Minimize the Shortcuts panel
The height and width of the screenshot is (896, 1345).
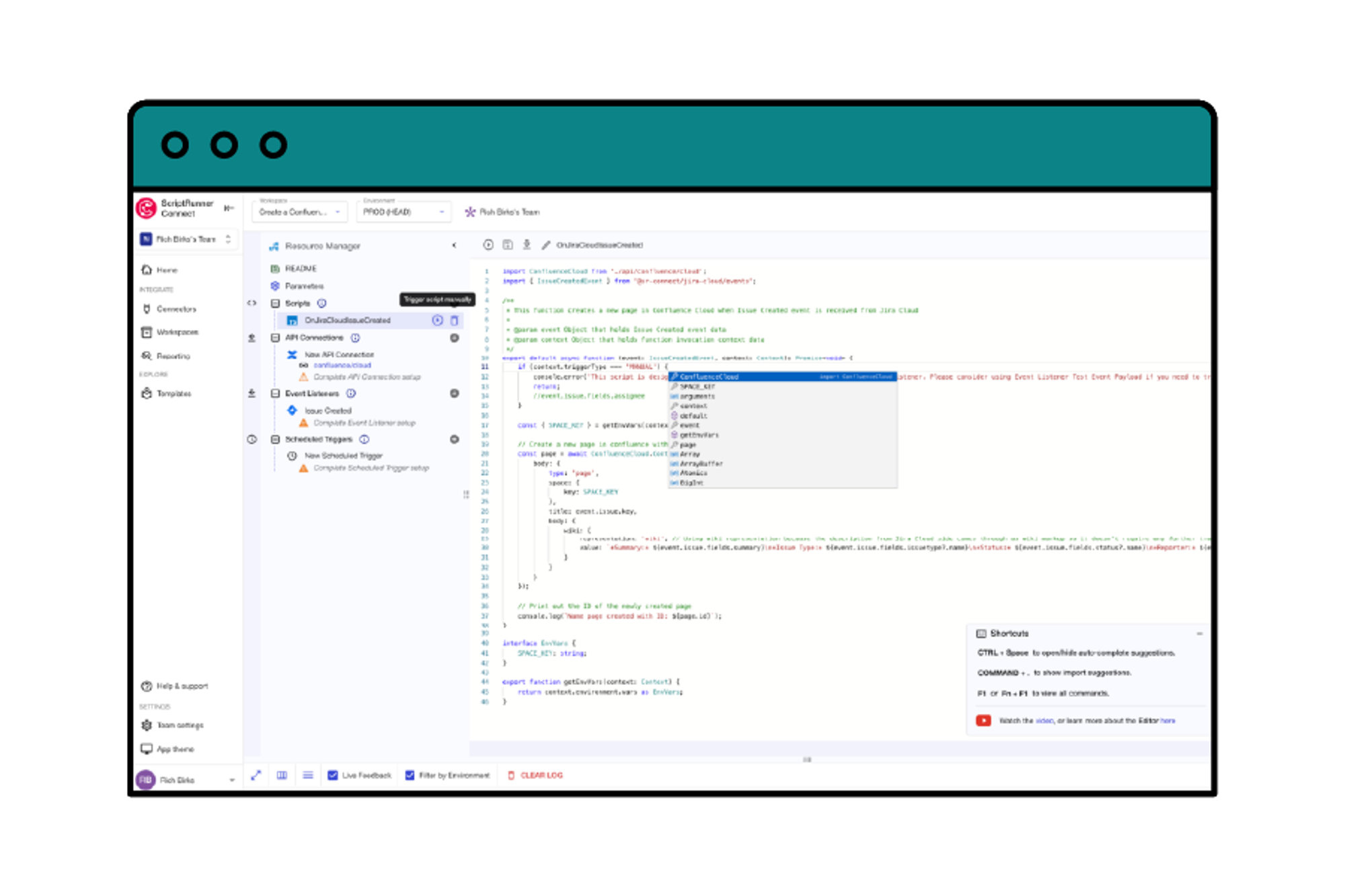pos(1199,634)
